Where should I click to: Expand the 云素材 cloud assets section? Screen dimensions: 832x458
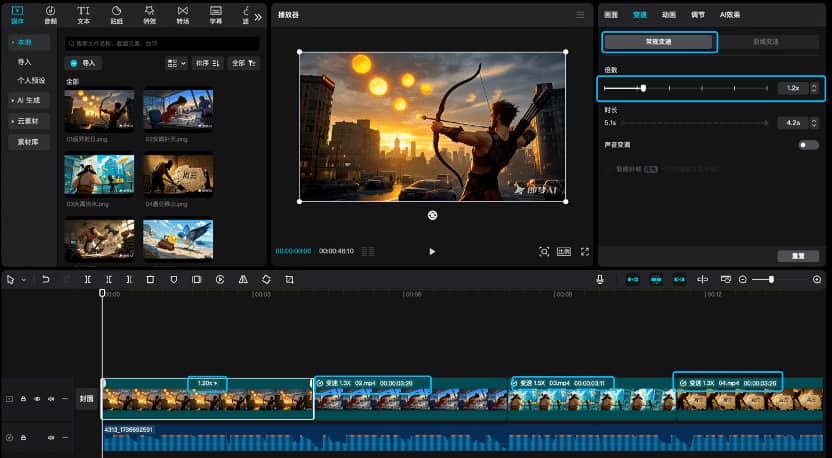pos(29,121)
